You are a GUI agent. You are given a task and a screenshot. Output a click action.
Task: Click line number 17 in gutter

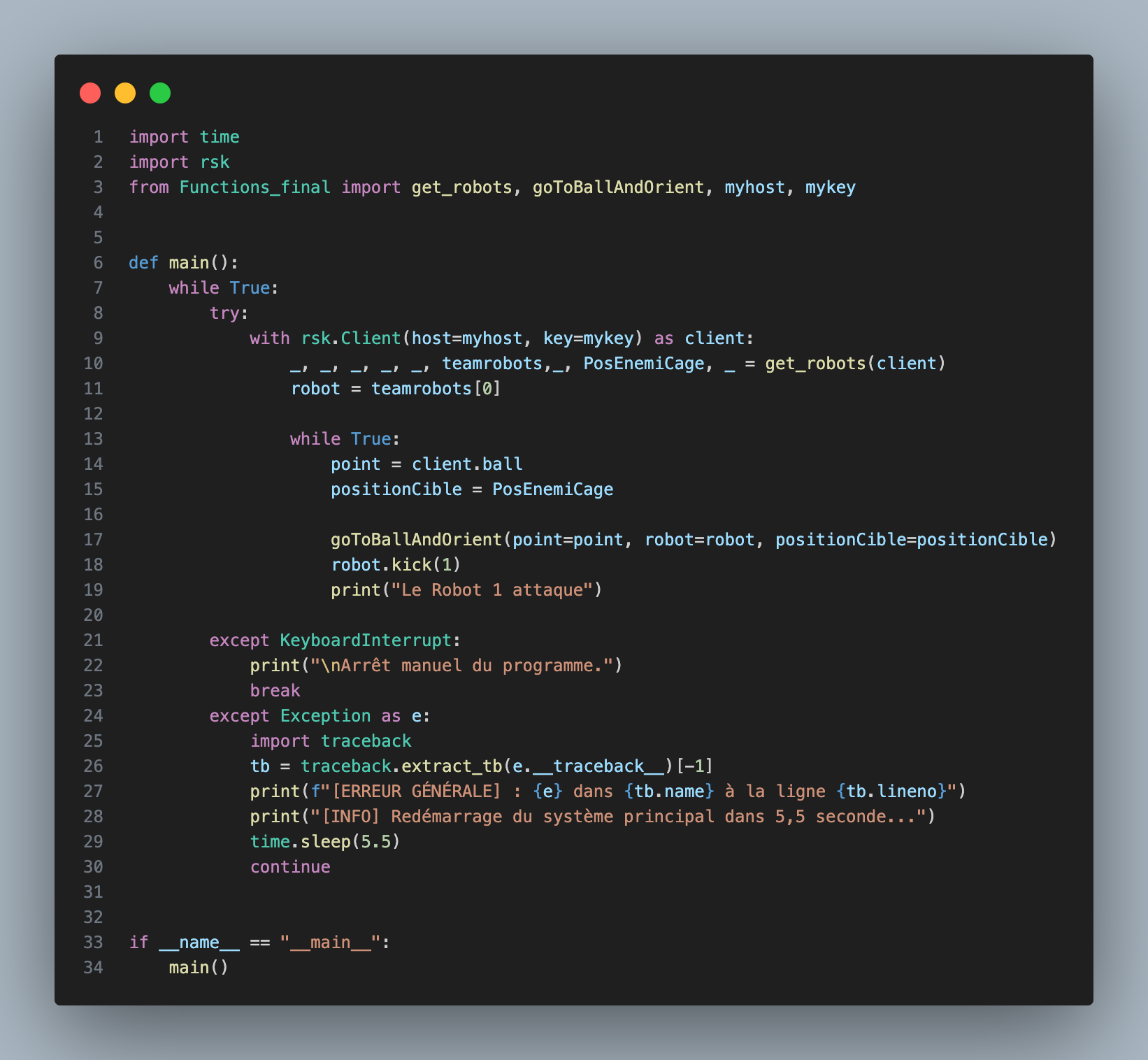93,540
